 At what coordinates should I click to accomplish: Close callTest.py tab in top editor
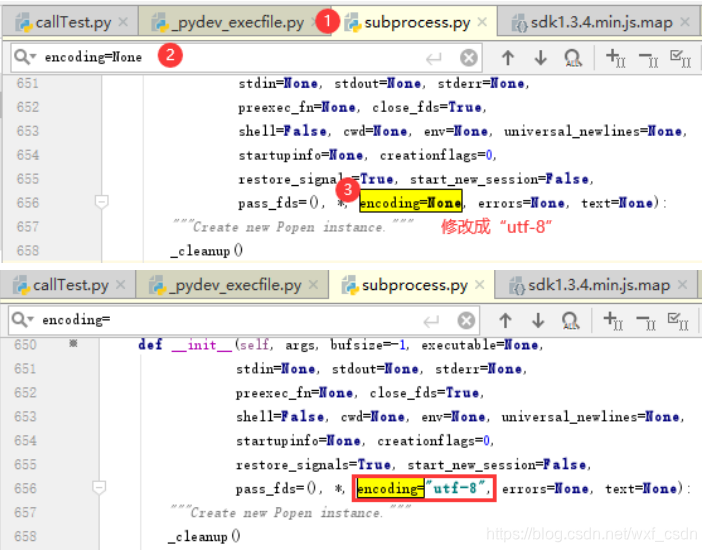coord(123,22)
